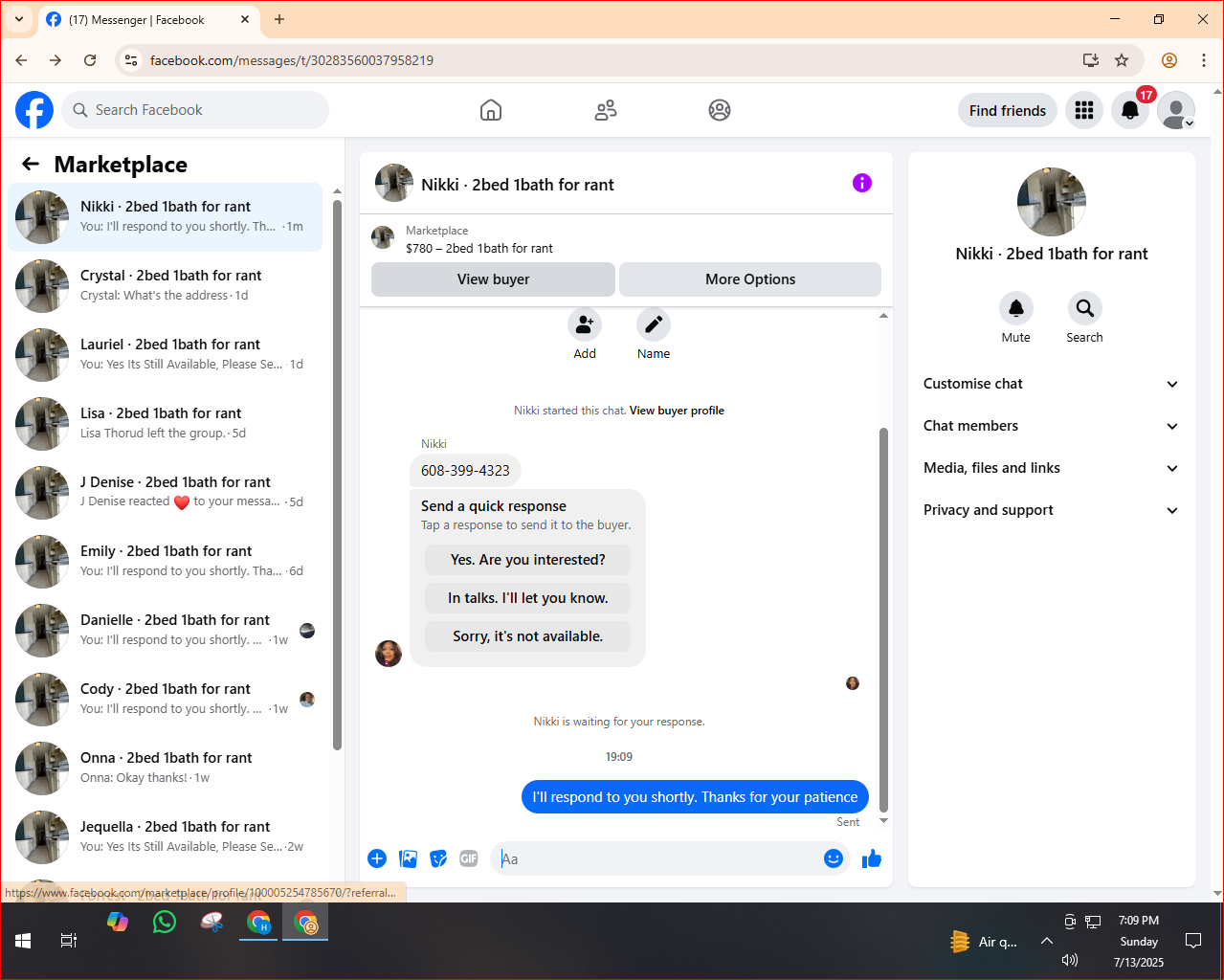
Task: Click the View buyer button
Action: [x=493, y=279]
